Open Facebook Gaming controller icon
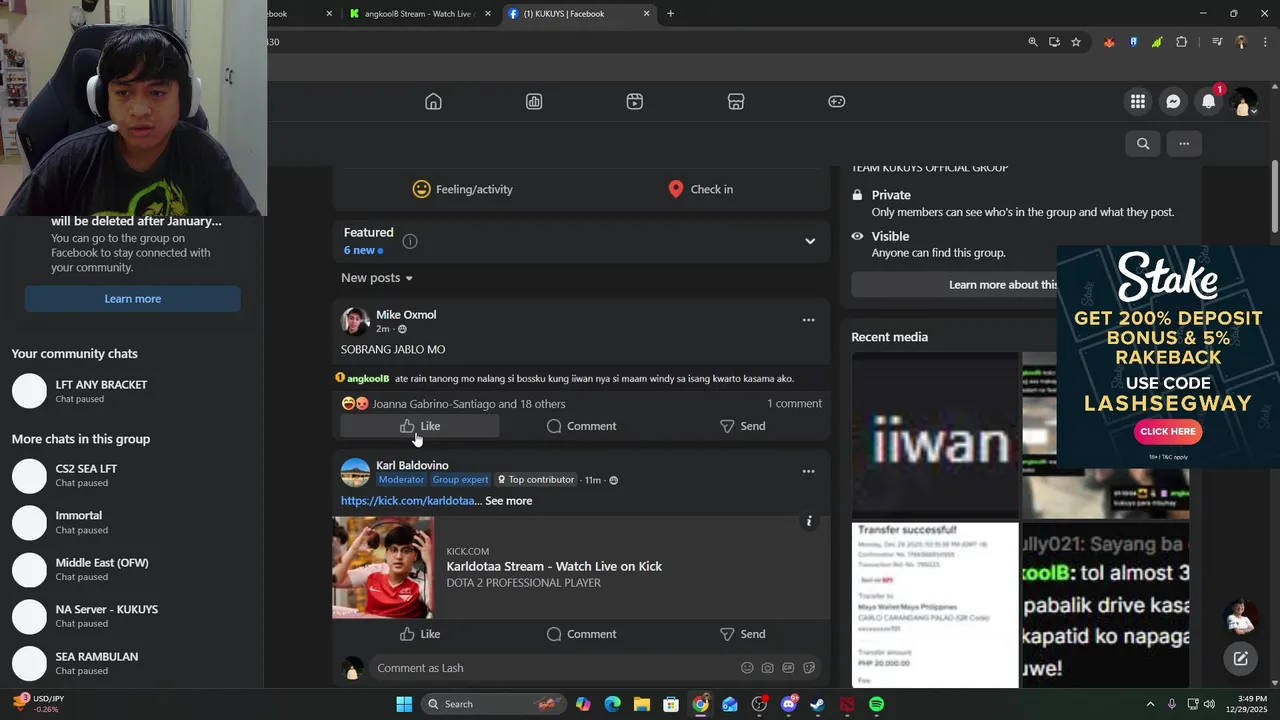The height and width of the screenshot is (720, 1280). coord(837,101)
